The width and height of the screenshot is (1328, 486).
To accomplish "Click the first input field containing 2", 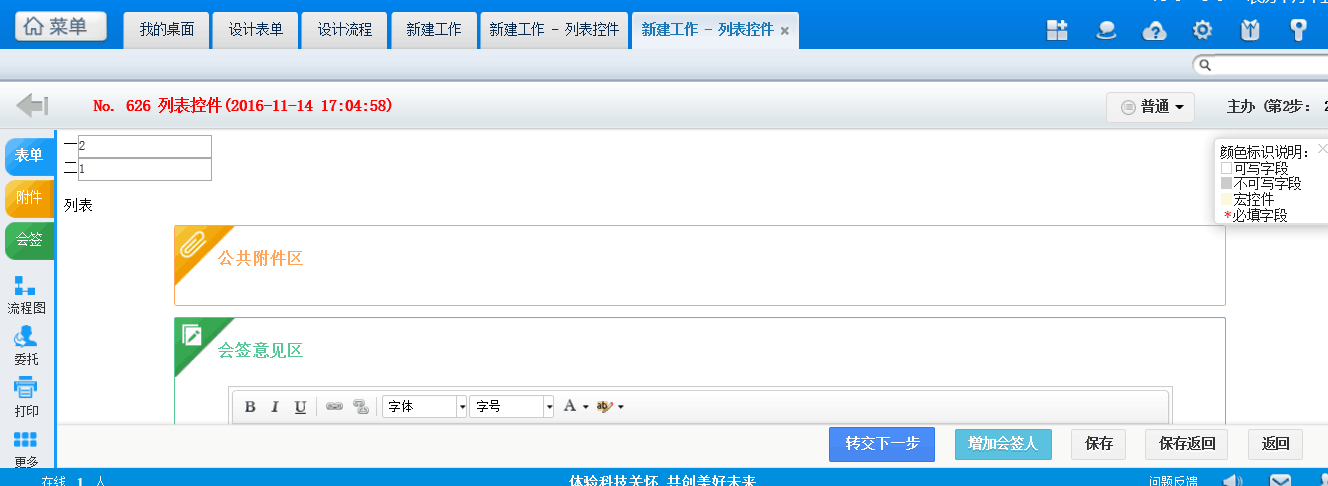I will [x=145, y=146].
